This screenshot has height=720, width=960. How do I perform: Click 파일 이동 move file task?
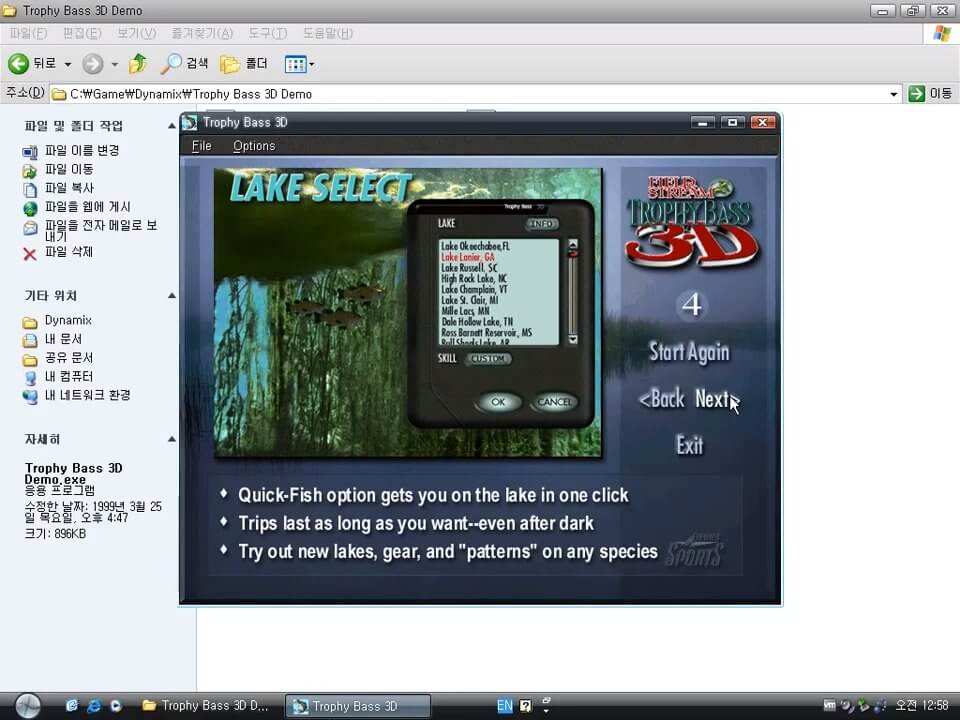click(x=58, y=170)
